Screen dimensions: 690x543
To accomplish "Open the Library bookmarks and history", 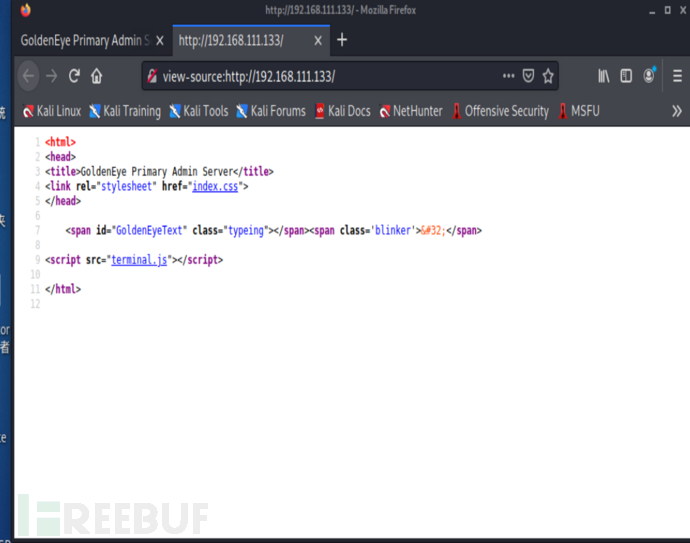I will 603,76.
